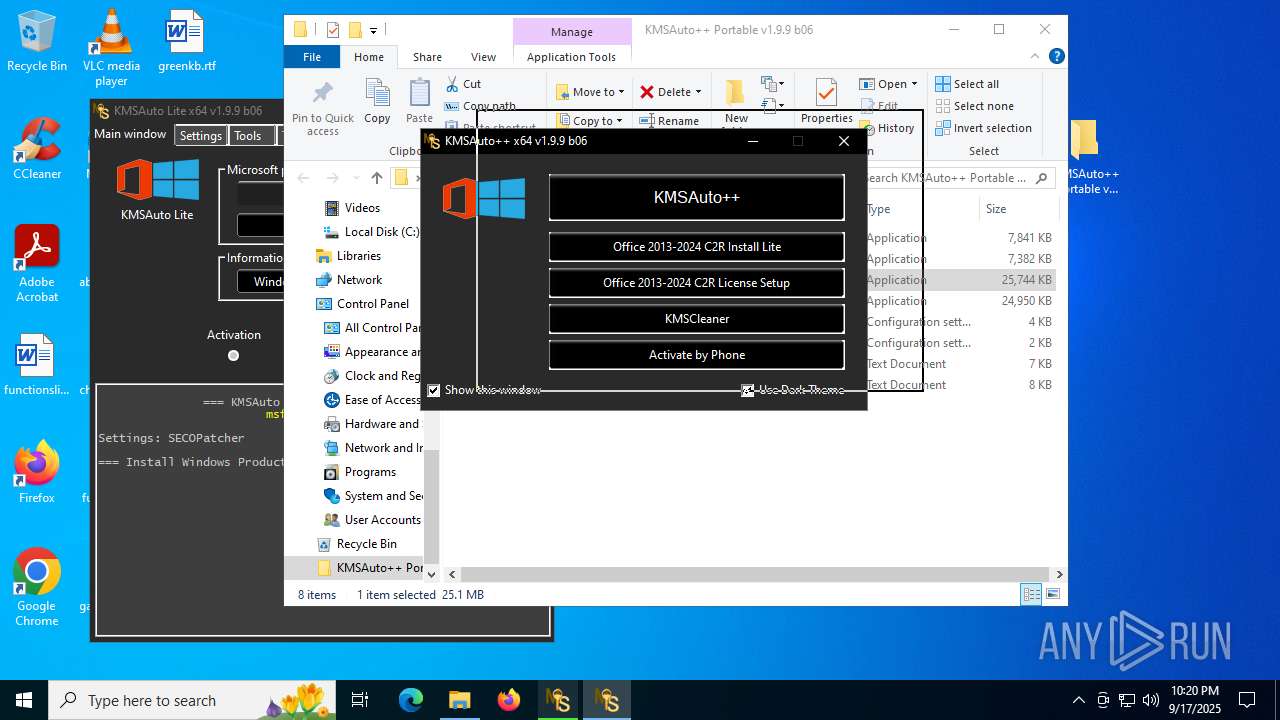Select Recycle Bin in navigation tree
The height and width of the screenshot is (720, 1280).
(x=356, y=544)
